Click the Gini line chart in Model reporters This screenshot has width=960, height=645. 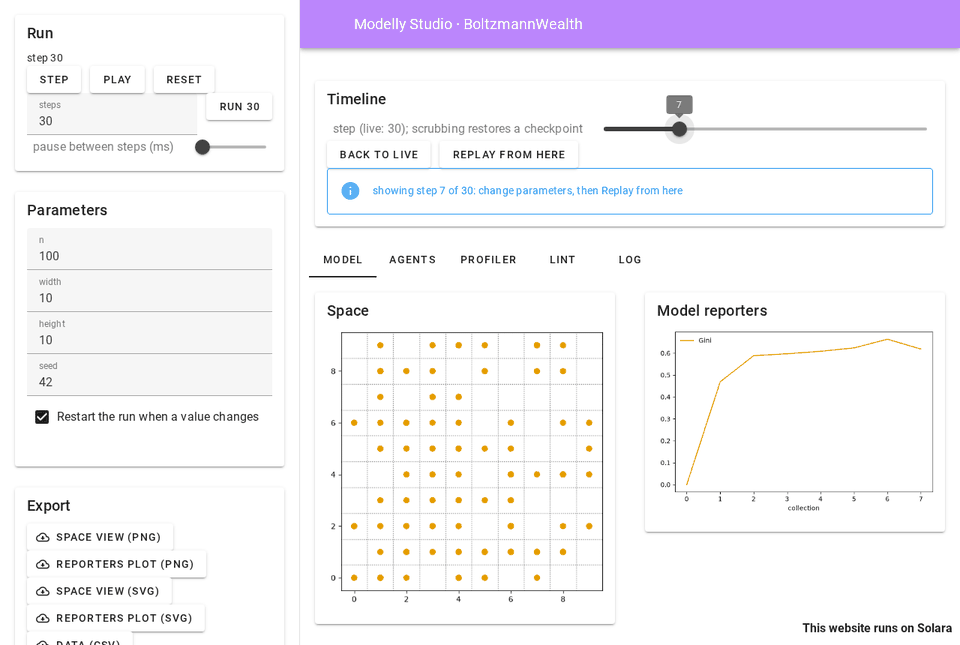[x=804, y=411]
